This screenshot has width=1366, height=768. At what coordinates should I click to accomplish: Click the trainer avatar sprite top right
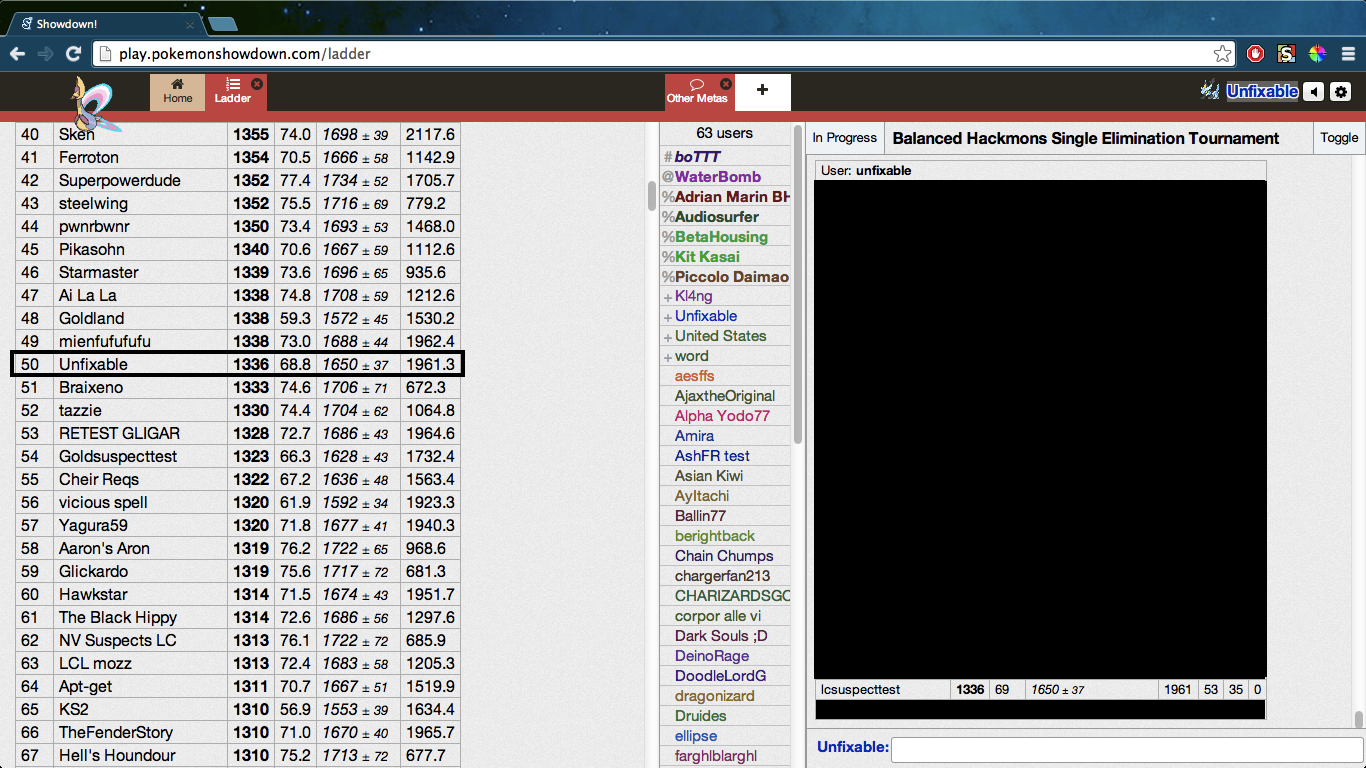click(x=1210, y=91)
